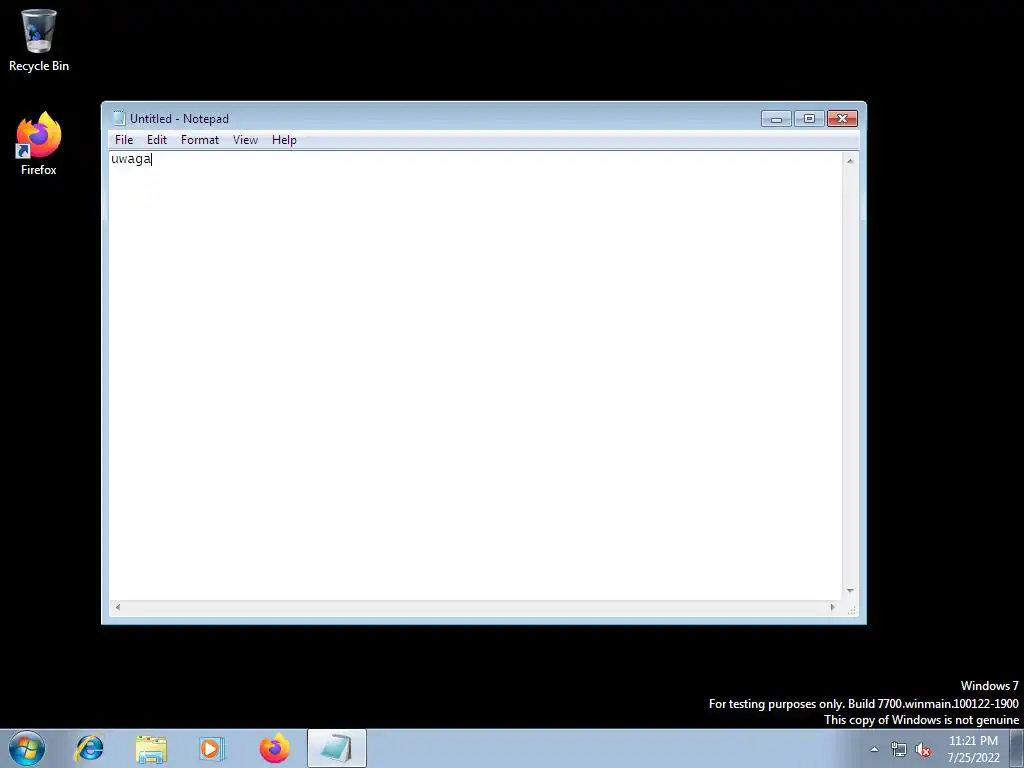Open the Format menu in Notepad

(x=200, y=140)
